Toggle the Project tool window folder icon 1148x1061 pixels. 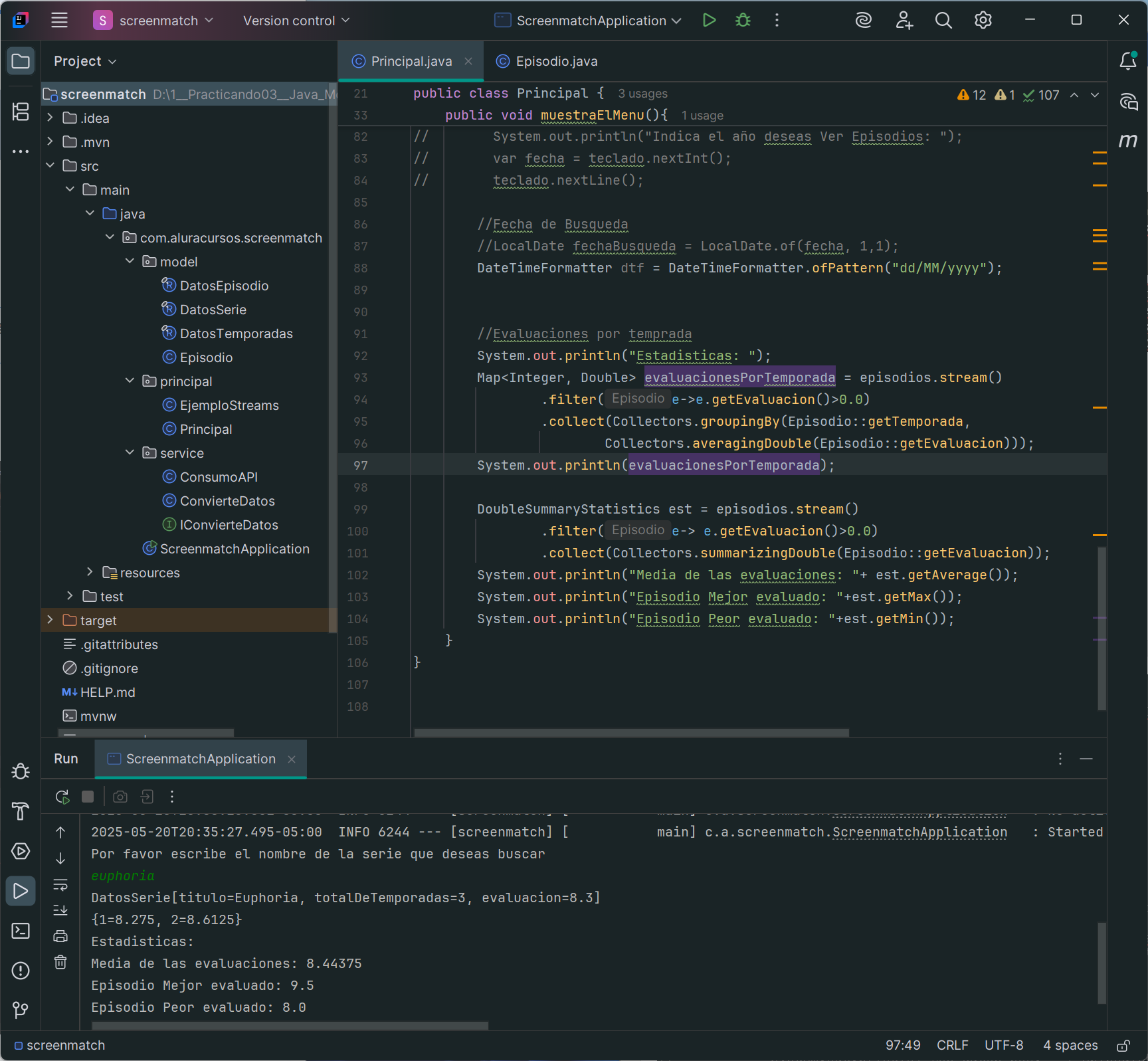(x=21, y=61)
